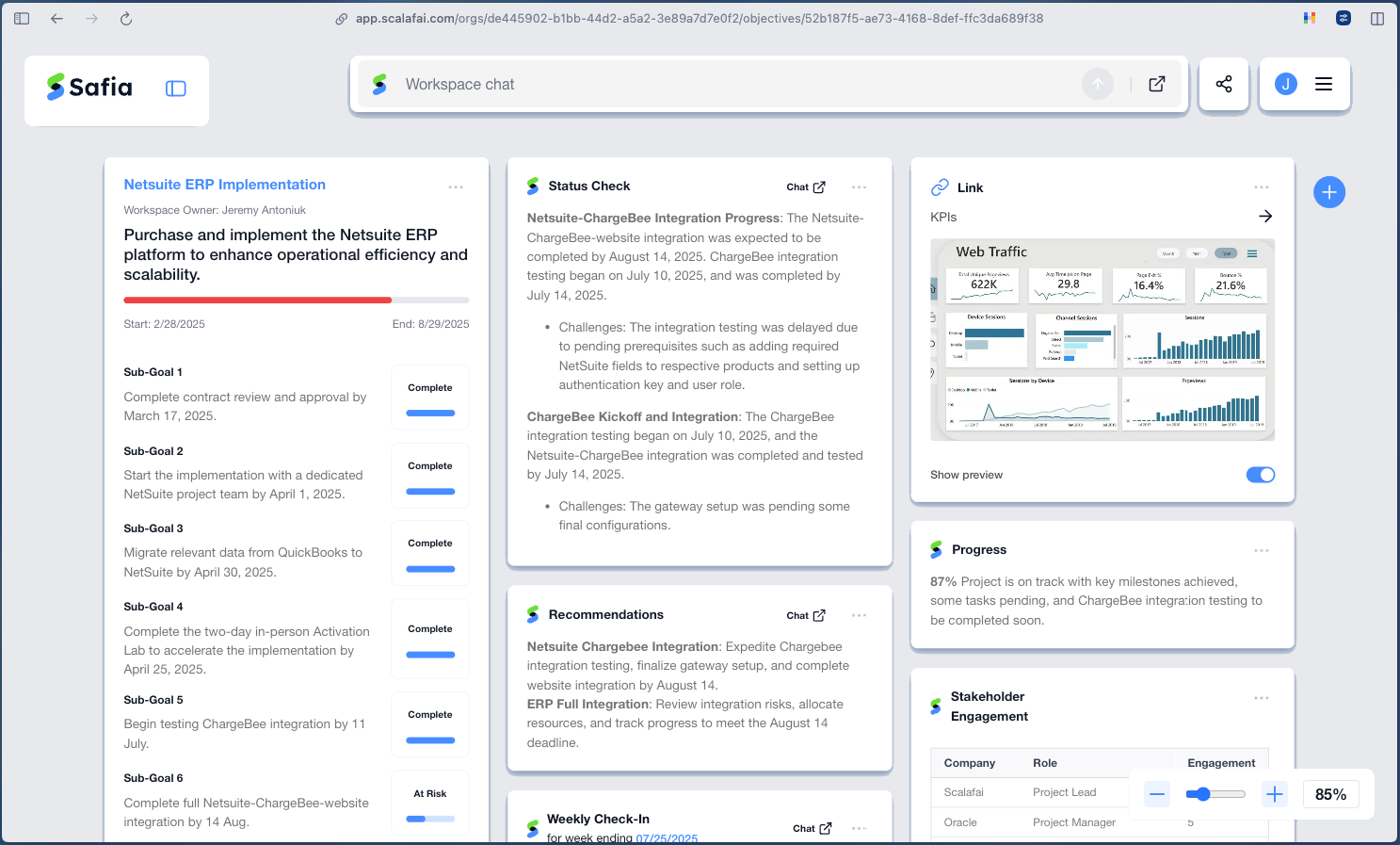
Task: Select the Scalafai table row
Action: click(x=1100, y=792)
